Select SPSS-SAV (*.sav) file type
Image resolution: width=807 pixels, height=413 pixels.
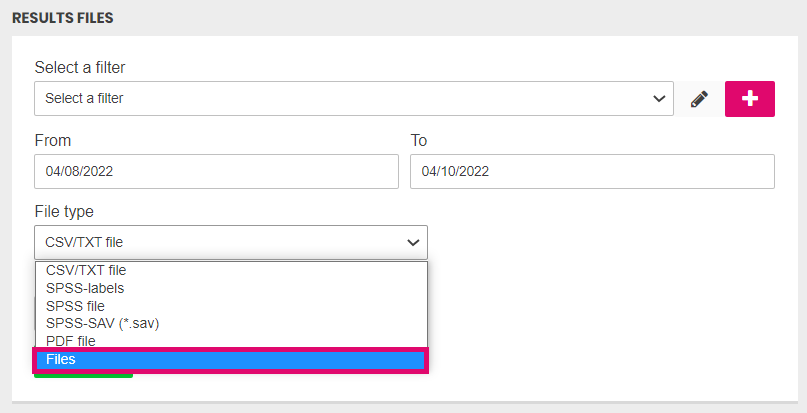click(231, 323)
